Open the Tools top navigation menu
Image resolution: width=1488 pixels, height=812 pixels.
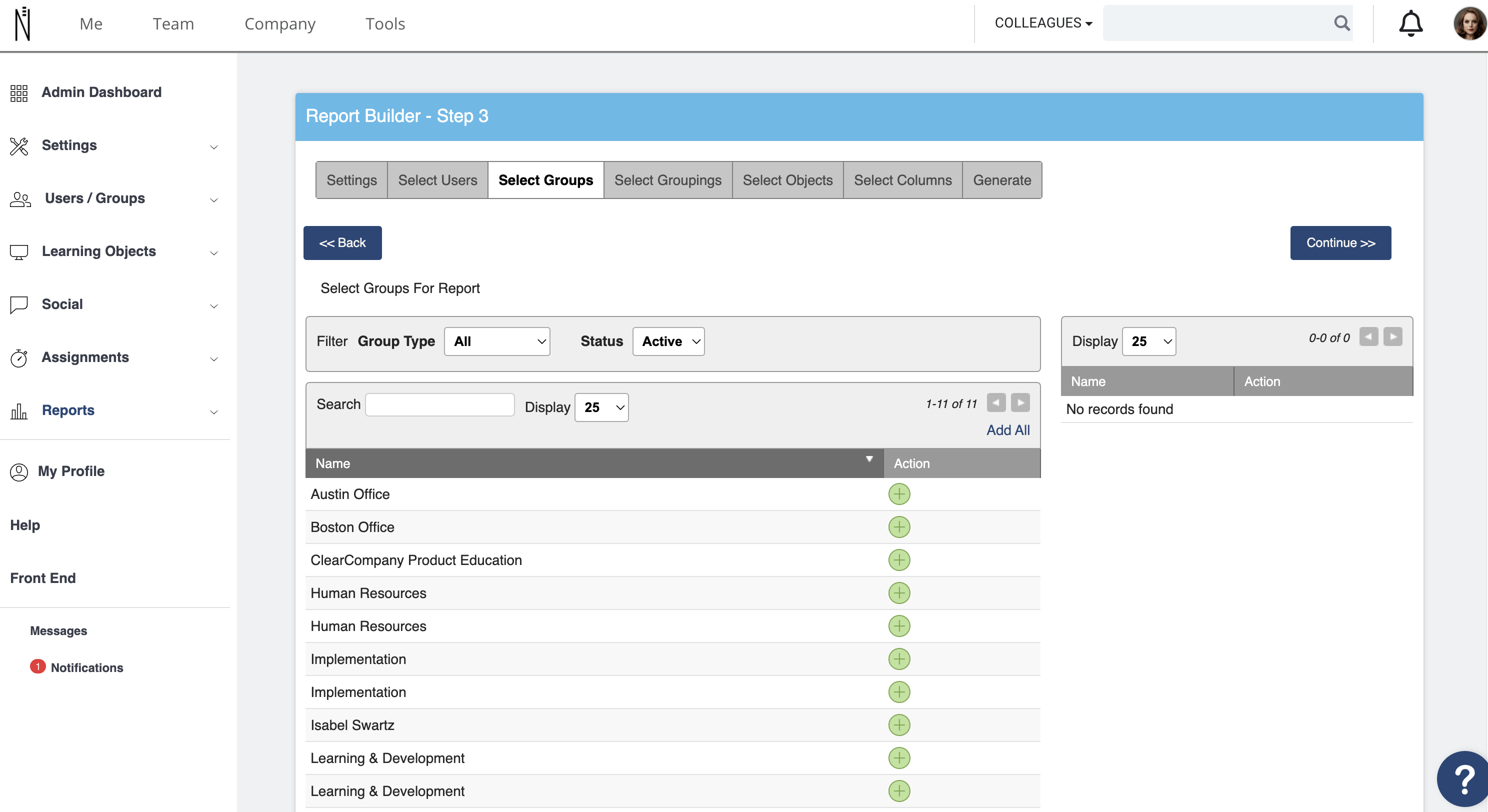[x=384, y=23]
